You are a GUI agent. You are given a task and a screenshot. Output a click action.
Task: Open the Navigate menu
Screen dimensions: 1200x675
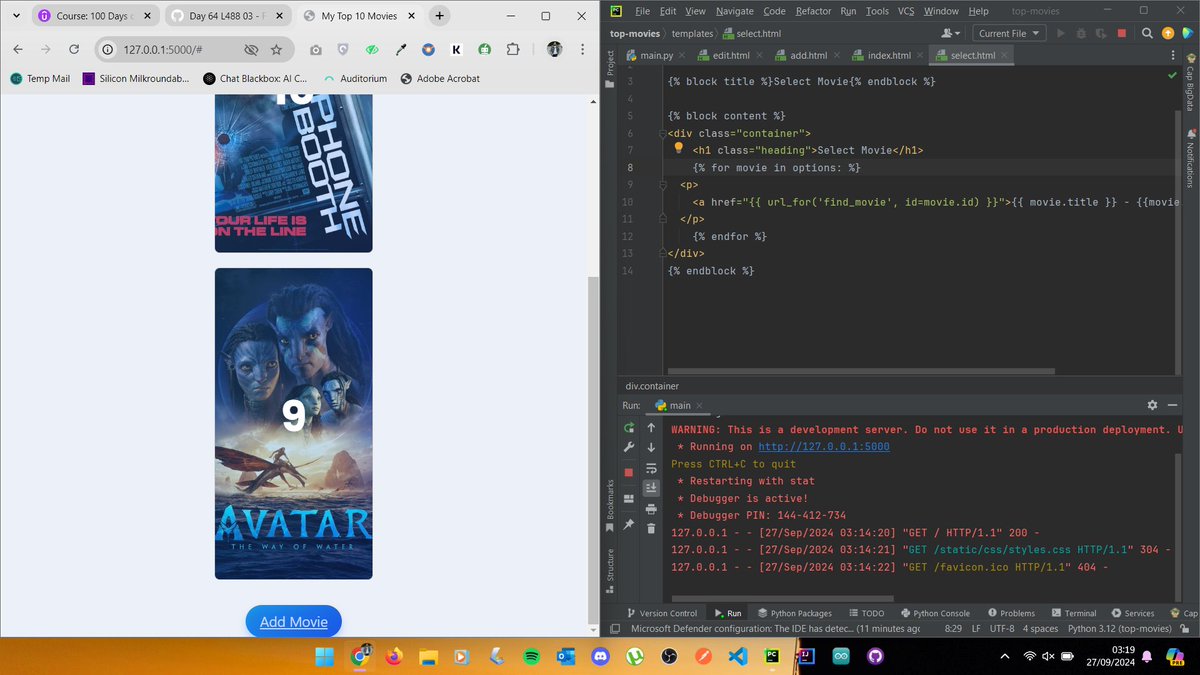(x=734, y=11)
